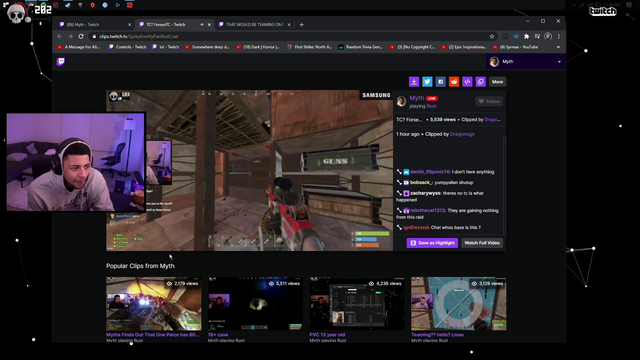Mute the audio on ForsenTC tab

pyautogui.click(x=202, y=24)
